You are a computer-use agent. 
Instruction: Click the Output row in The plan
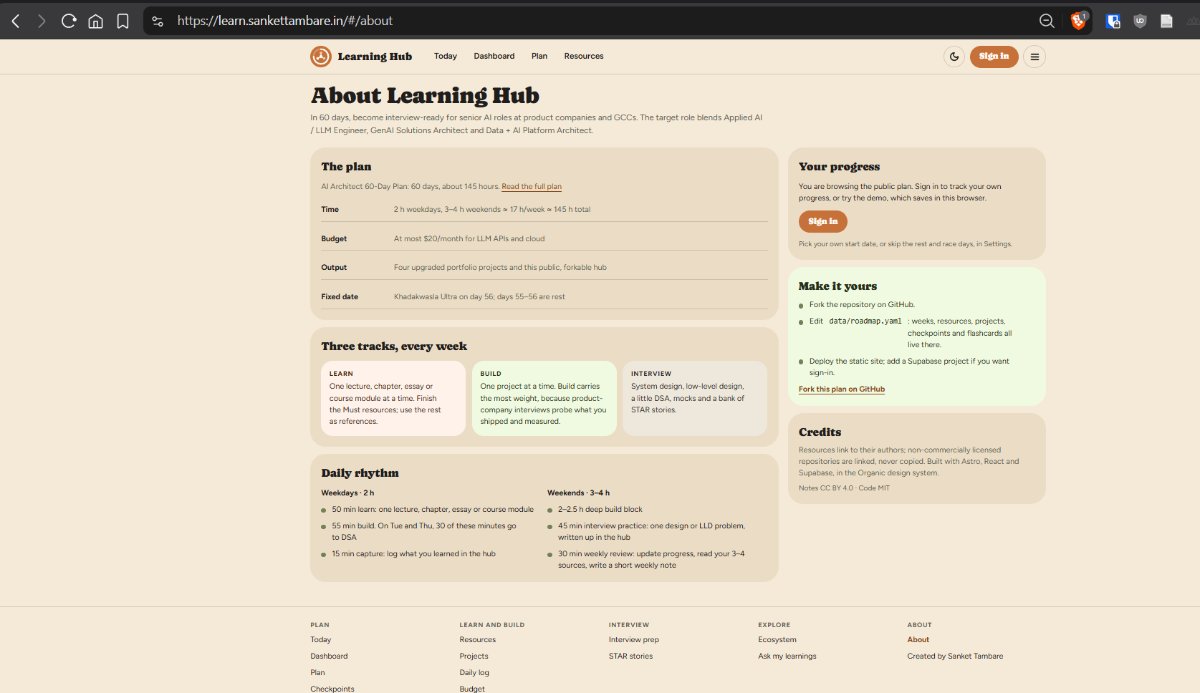(x=544, y=267)
